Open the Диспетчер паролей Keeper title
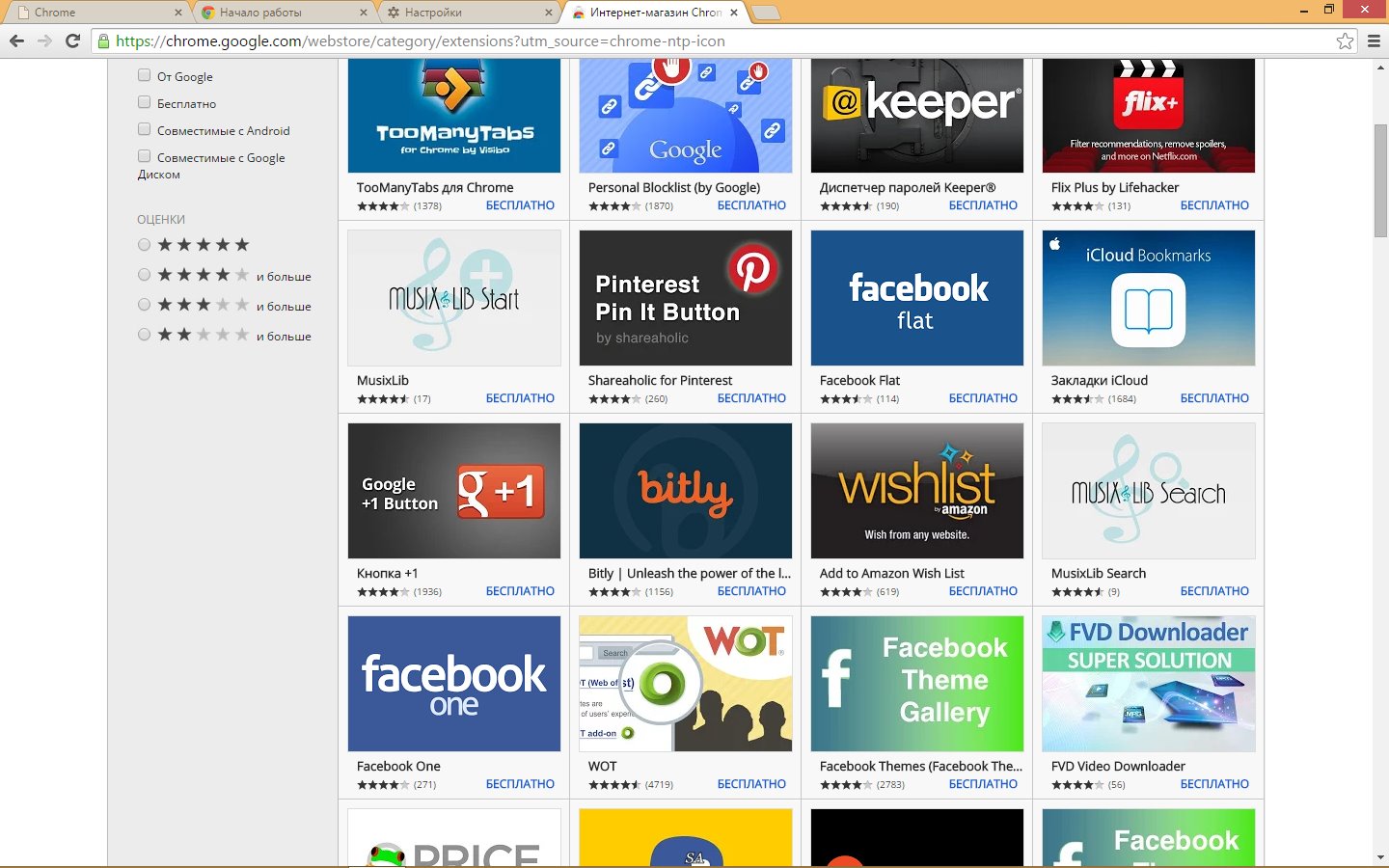Screen dimensions: 1389x868 pos(908,188)
